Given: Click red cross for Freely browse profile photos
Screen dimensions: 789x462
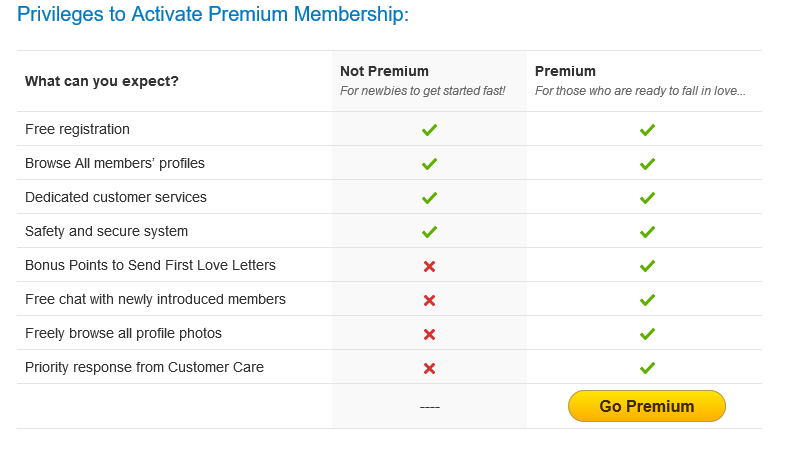Looking at the screenshot, I should [x=429, y=334].
